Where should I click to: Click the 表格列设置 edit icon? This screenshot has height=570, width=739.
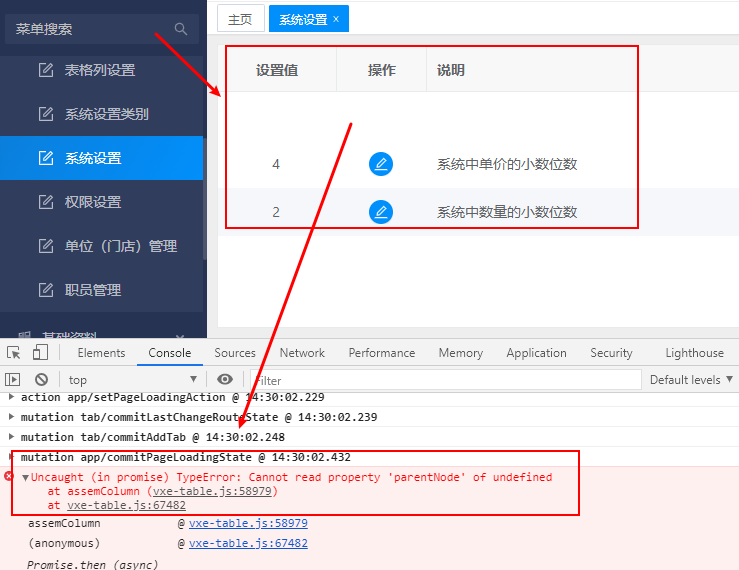[x=46, y=70]
